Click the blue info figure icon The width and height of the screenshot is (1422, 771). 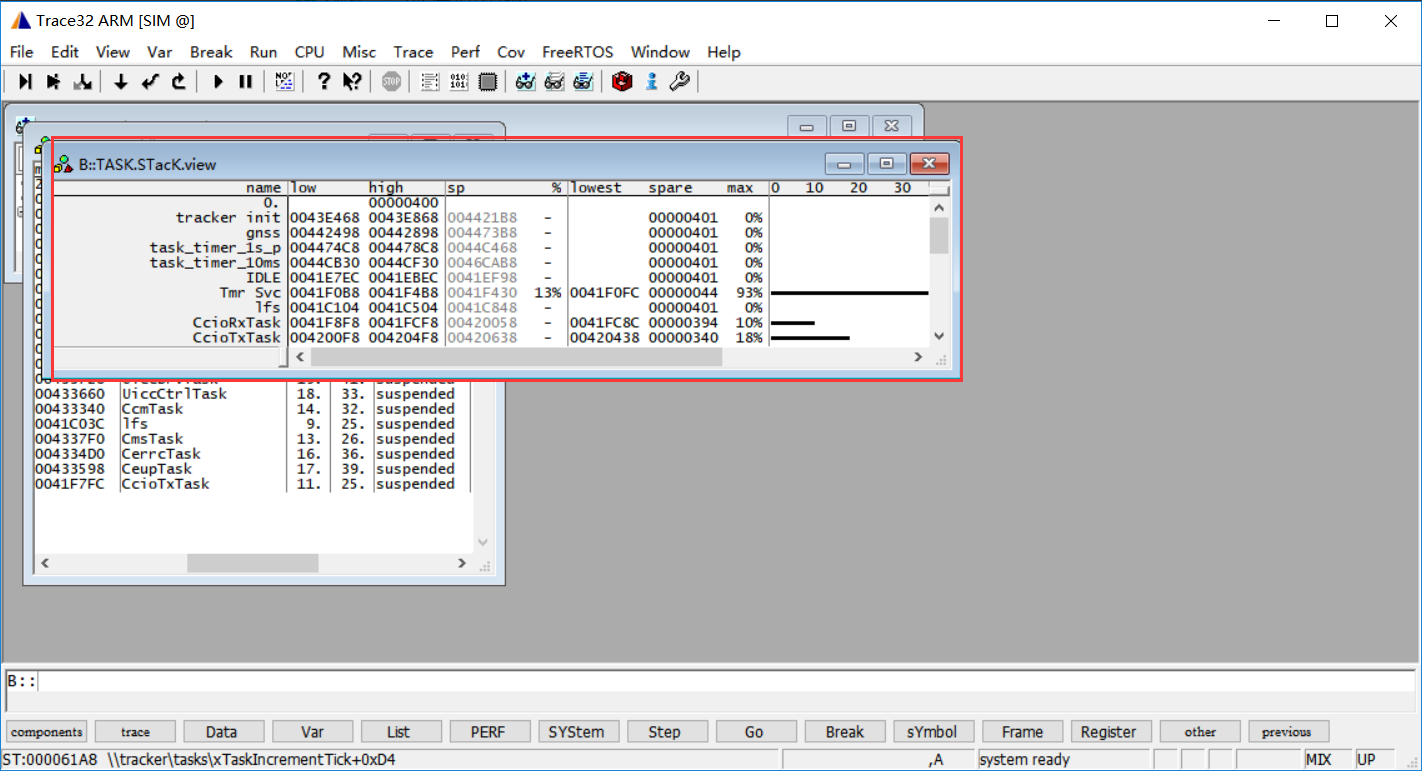point(651,82)
